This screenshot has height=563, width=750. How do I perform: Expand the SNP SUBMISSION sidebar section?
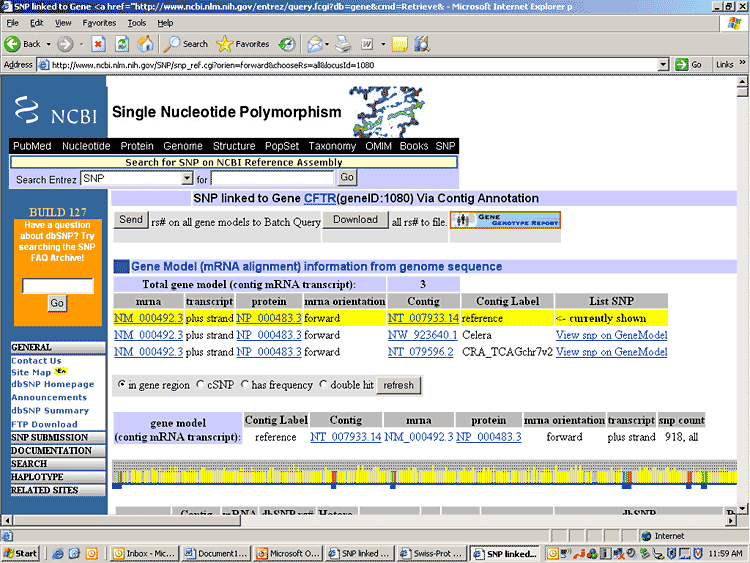pyautogui.click(x=58, y=437)
